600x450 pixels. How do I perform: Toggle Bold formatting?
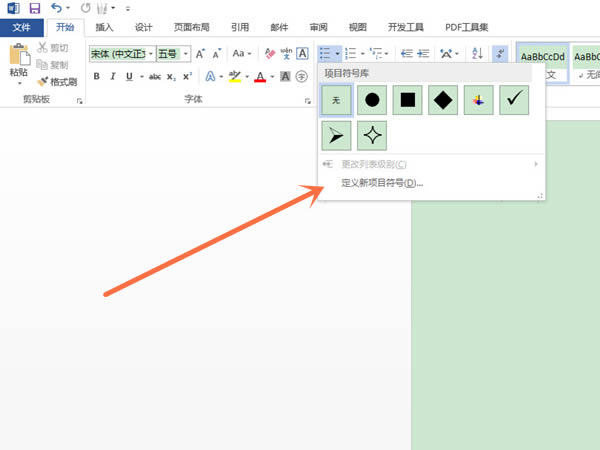(x=97, y=76)
